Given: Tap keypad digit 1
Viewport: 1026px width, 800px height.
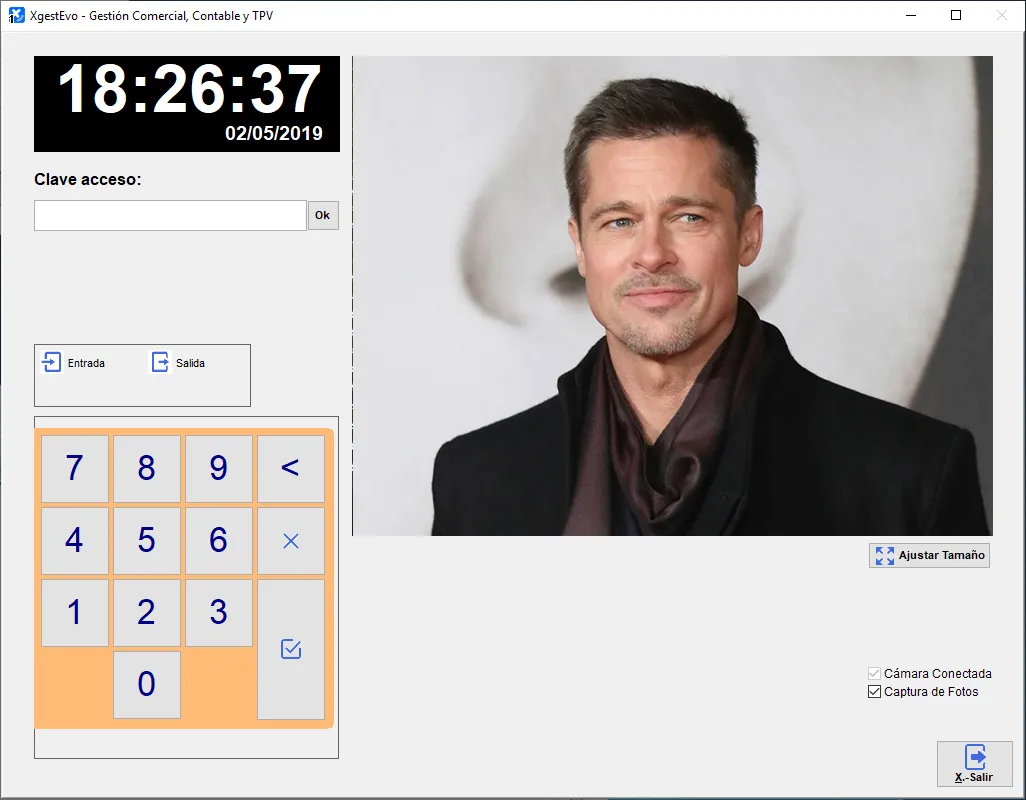Looking at the screenshot, I should point(75,612).
